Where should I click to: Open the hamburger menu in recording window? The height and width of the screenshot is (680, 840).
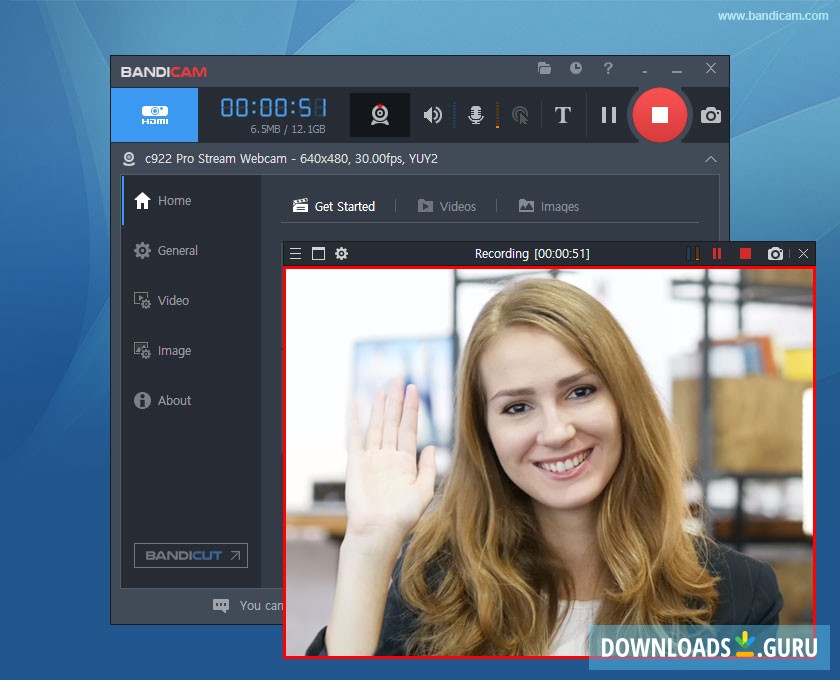[295, 254]
